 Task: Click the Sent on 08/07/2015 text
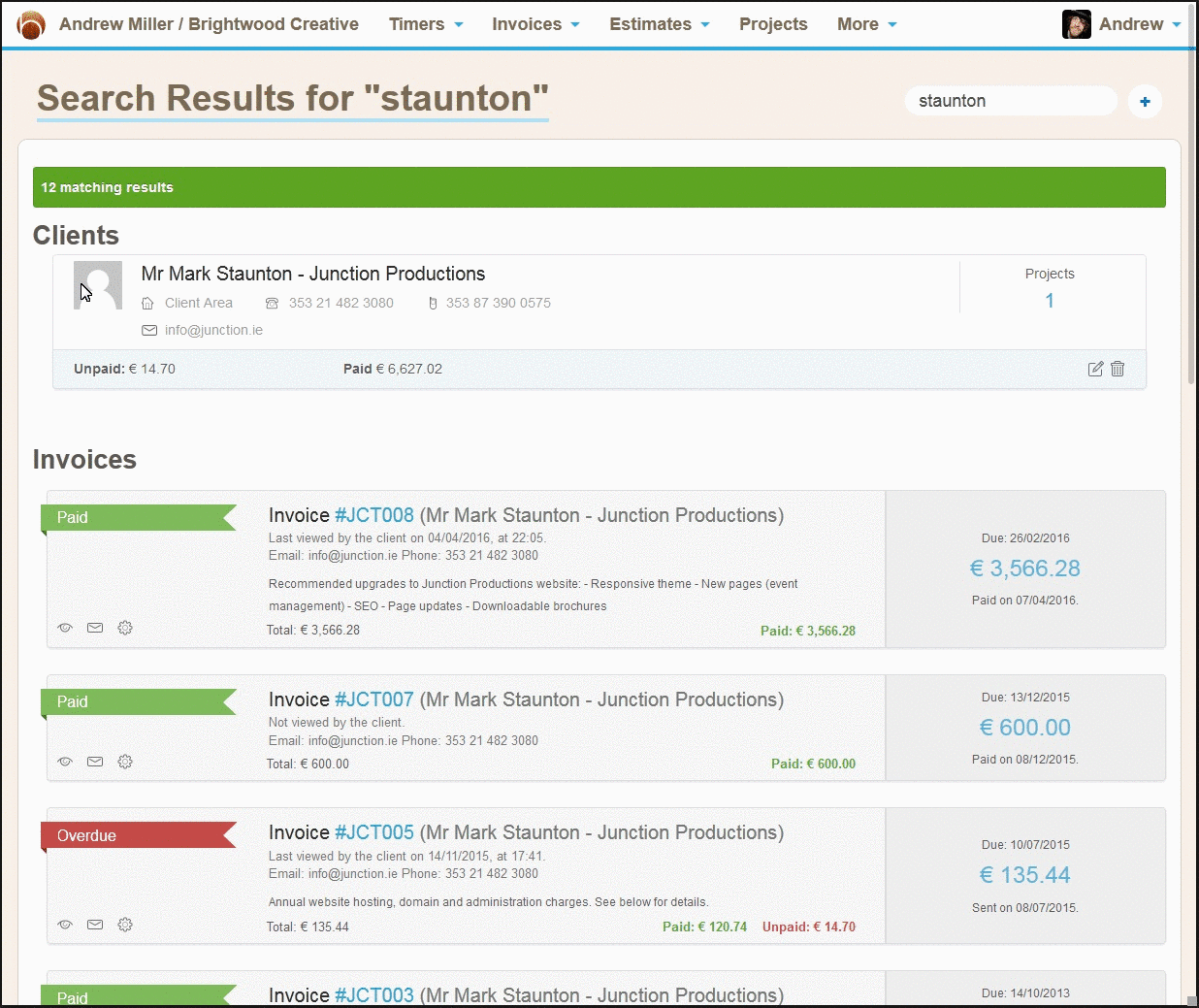(1025, 908)
